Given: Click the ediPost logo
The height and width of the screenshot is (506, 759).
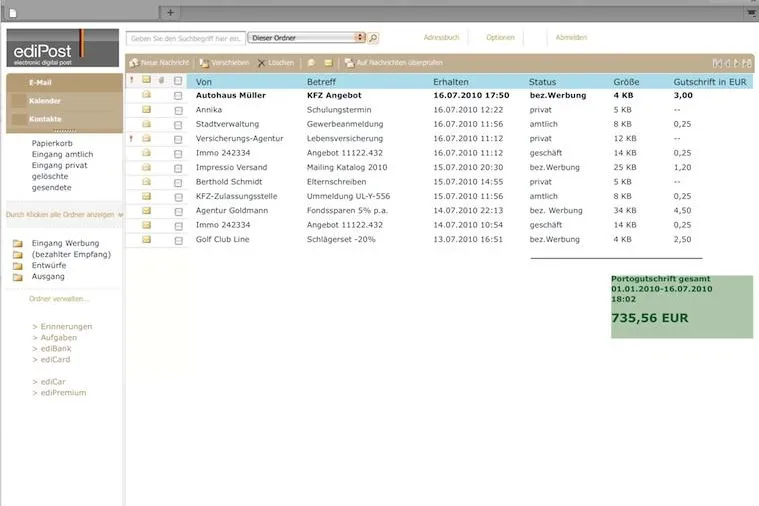Looking at the screenshot, I should point(62,48).
